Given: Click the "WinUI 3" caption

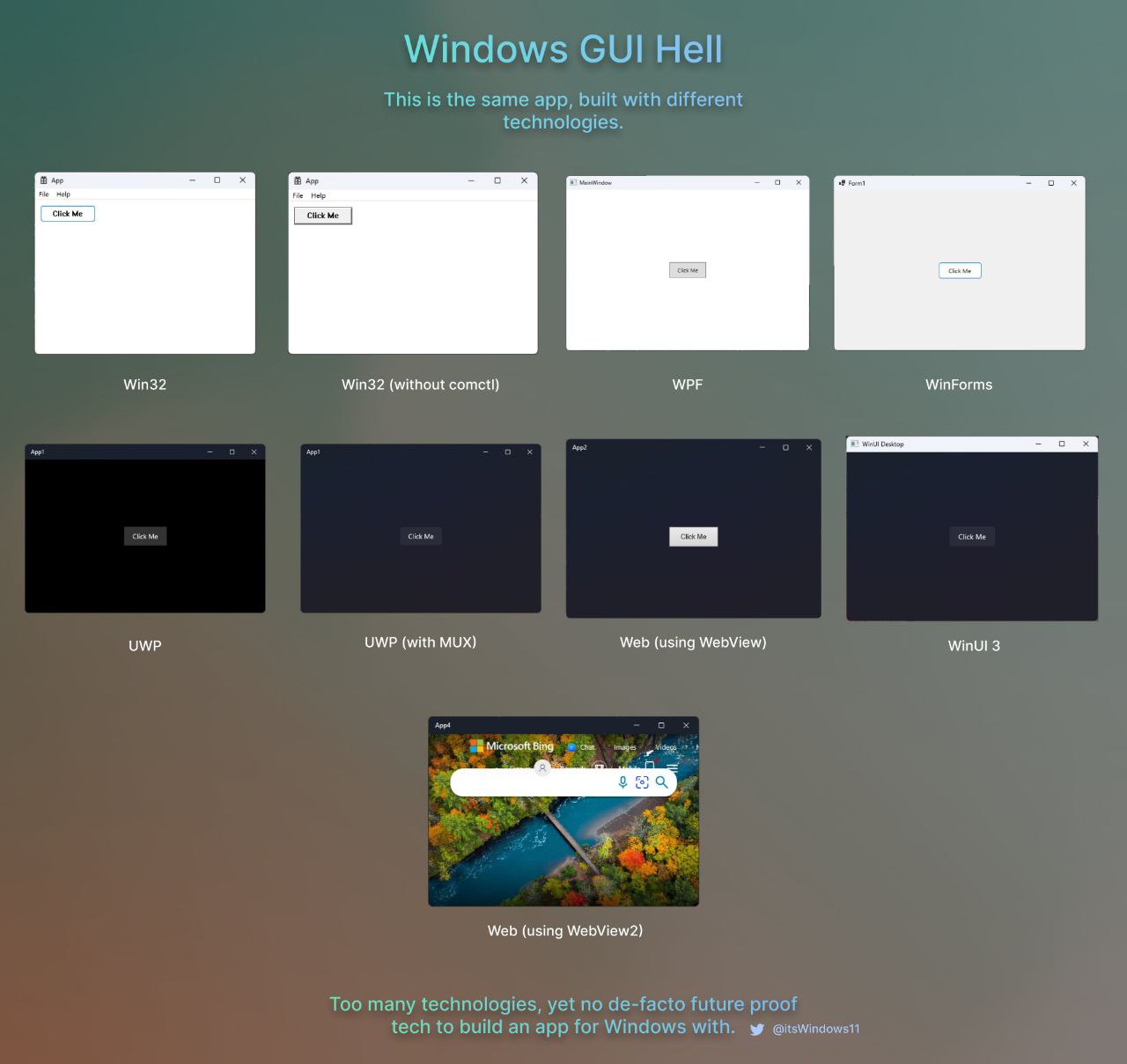Looking at the screenshot, I should (x=974, y=646).
